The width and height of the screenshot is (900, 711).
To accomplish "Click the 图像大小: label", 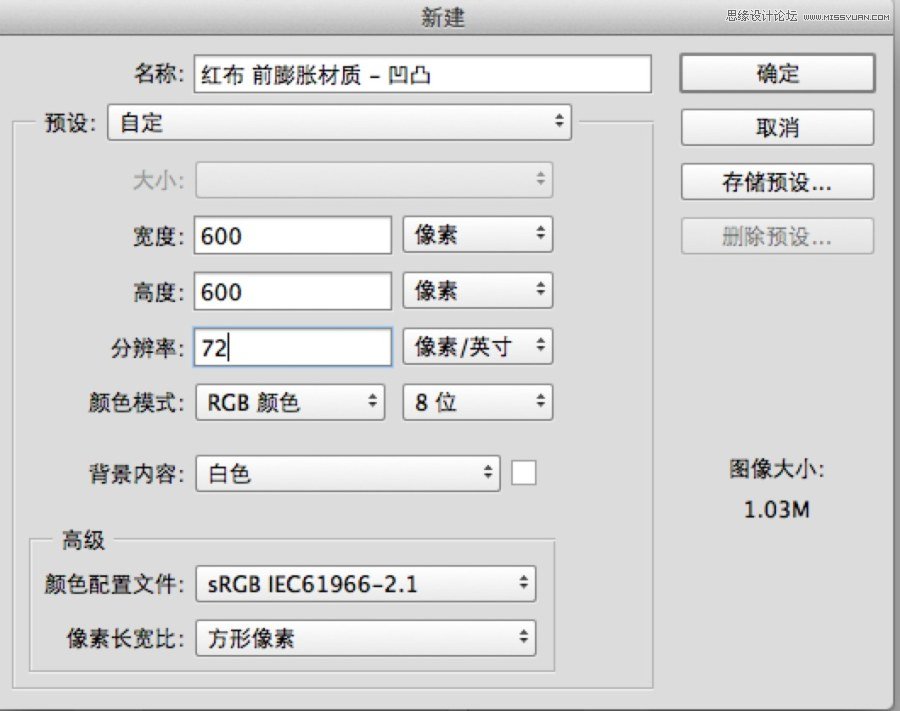I will pyautogui.click(x=777, y=469).
